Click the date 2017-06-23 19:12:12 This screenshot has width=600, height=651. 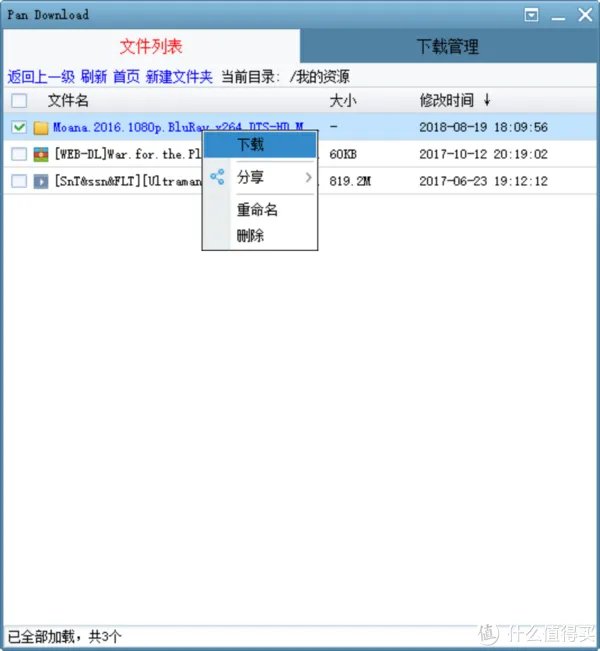point(483,181)
